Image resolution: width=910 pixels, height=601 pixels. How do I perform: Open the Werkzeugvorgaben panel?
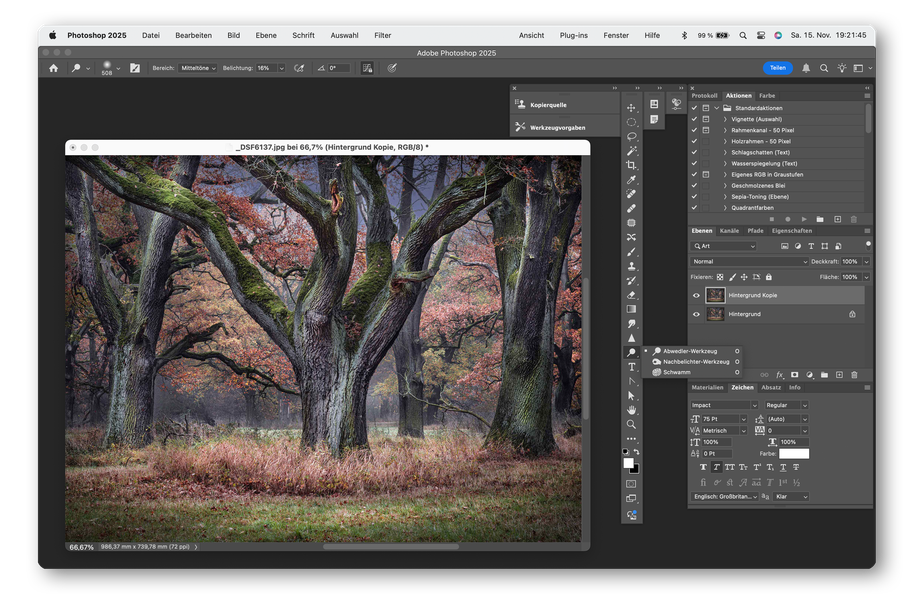[565, 127]
